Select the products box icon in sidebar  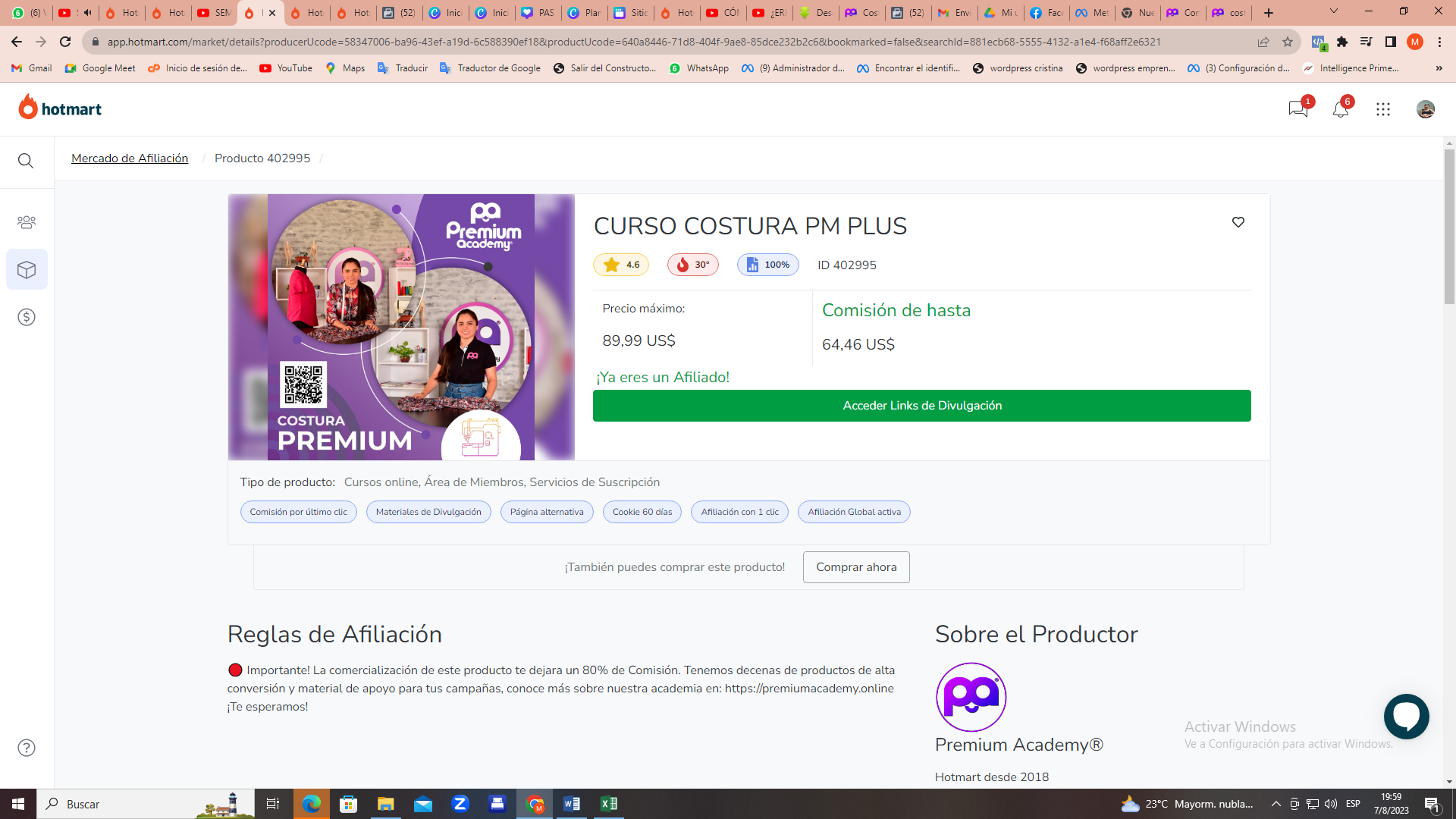click(27, 269)
